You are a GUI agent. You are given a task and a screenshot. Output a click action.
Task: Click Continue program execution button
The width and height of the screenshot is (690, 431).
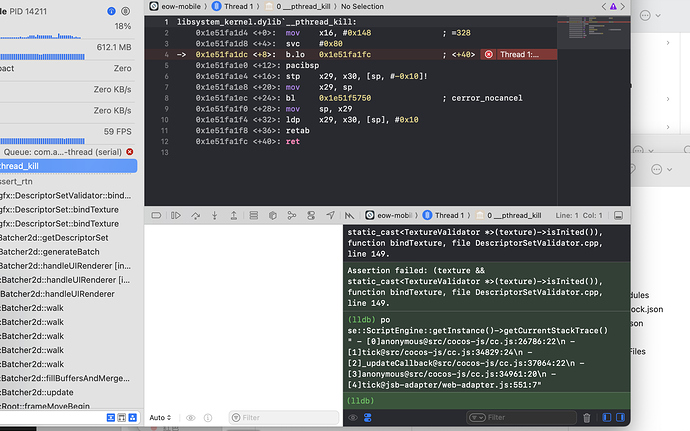[176, 215]
